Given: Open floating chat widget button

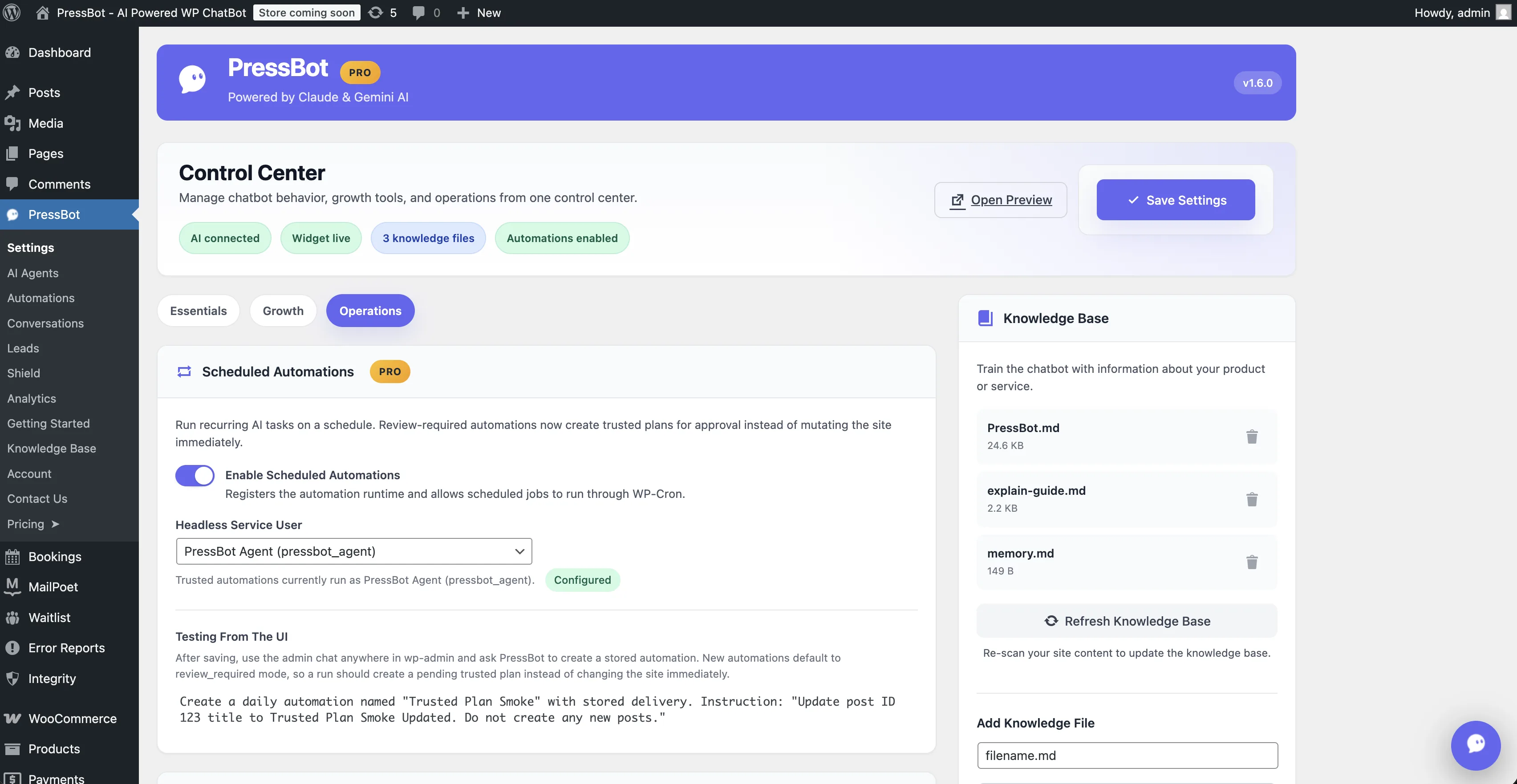Looking at the screenshot, I should click(x=1475, y=745).
